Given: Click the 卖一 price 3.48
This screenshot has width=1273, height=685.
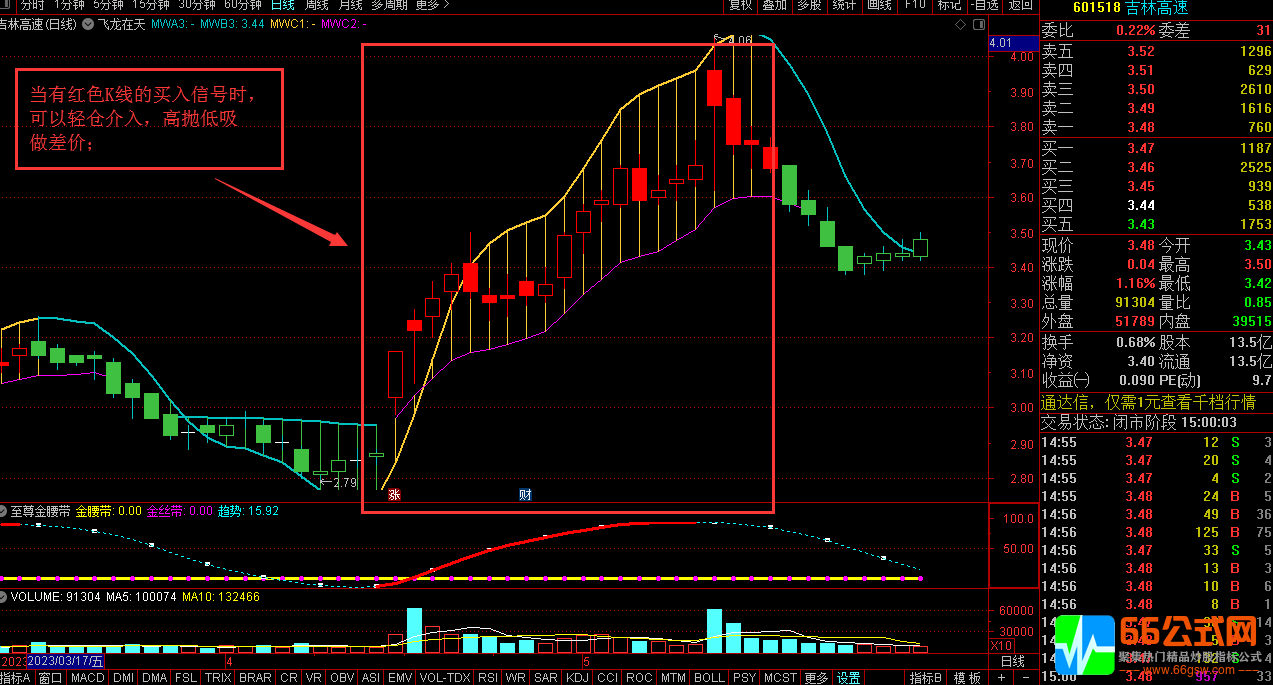Looking at the screenshot, I should (x=1141, y=127).
